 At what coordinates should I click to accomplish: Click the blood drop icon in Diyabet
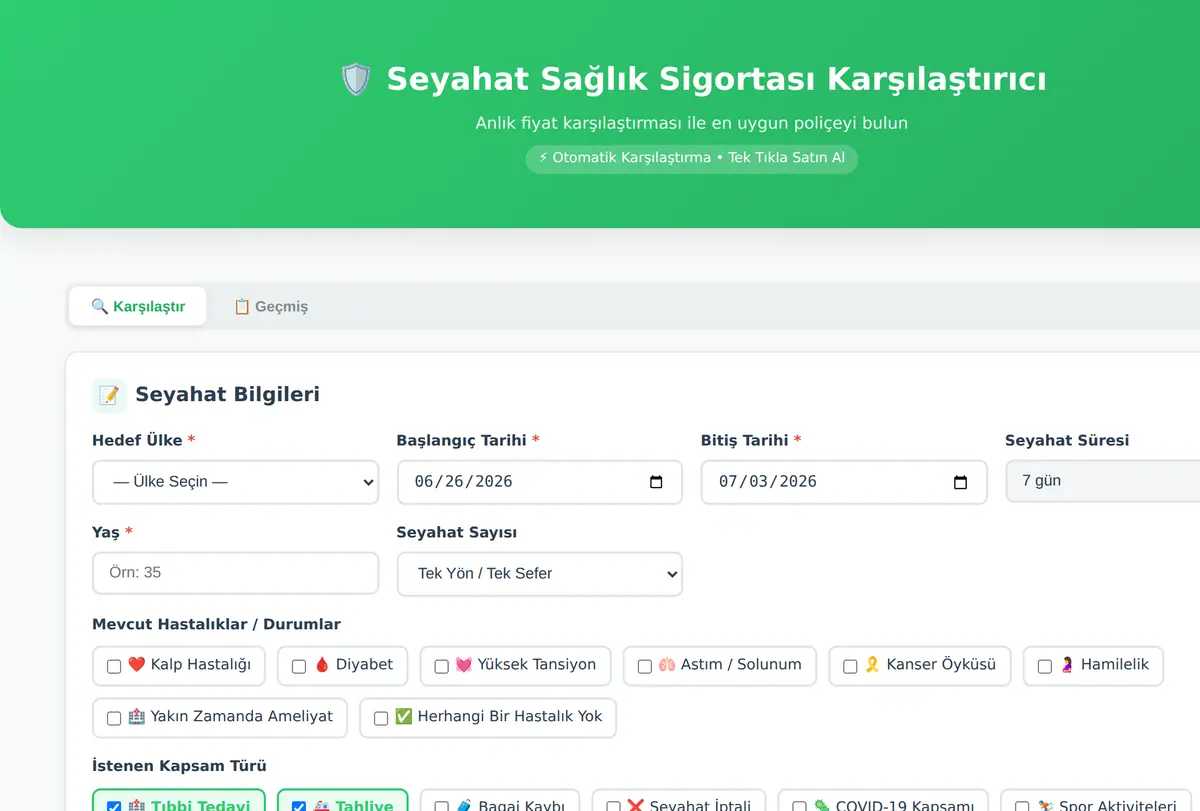(x=322, y=665)
